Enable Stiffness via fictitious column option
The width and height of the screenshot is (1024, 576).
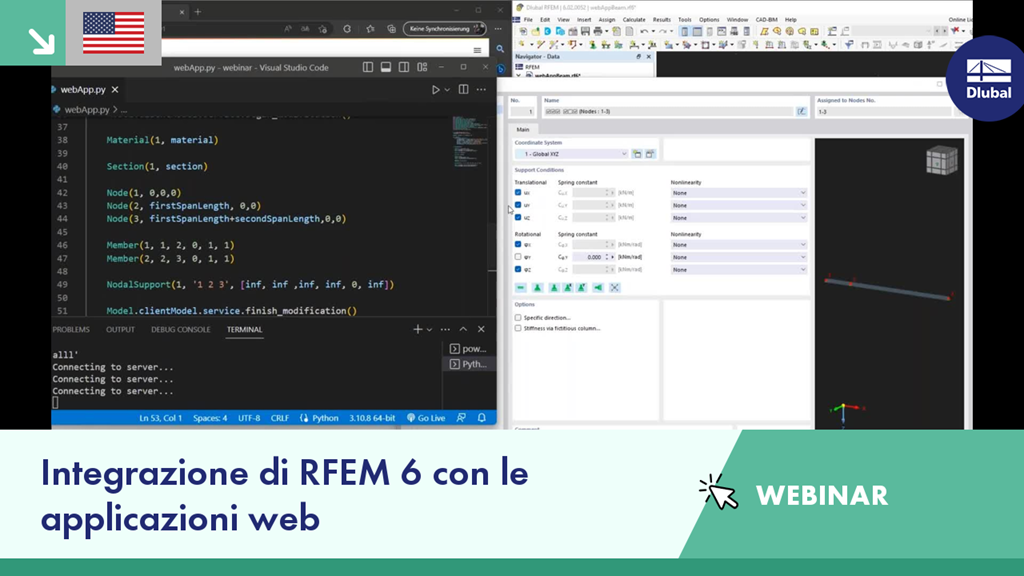pos(518,328)
